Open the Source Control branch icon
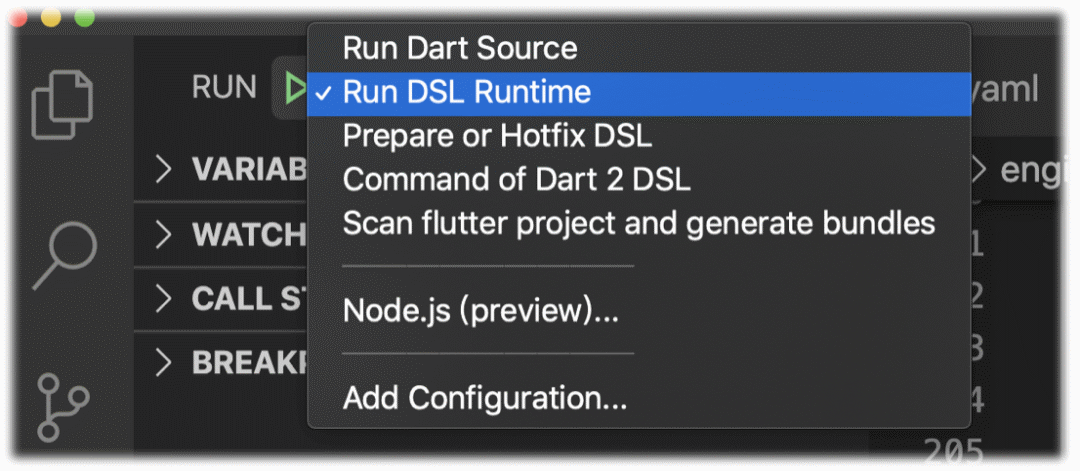 tap(63, 407)
